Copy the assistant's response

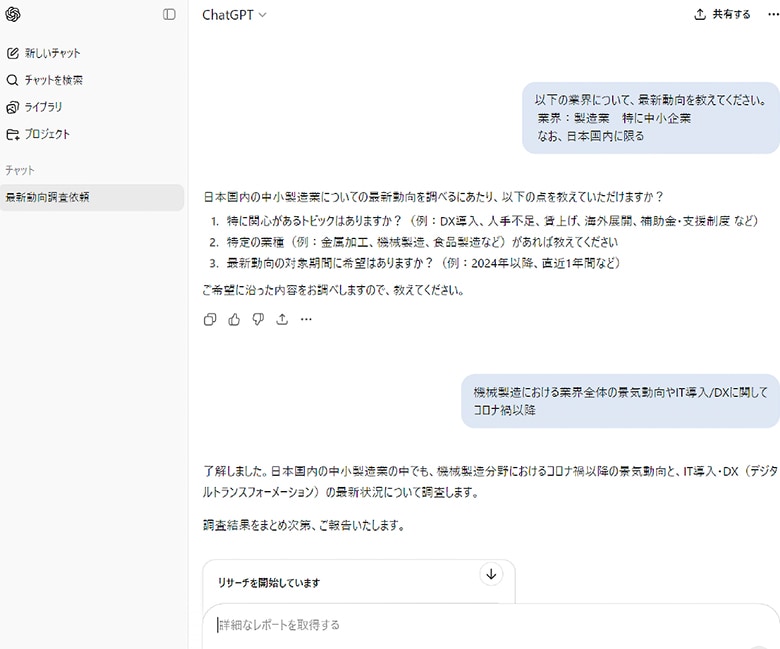coord(210,320)
